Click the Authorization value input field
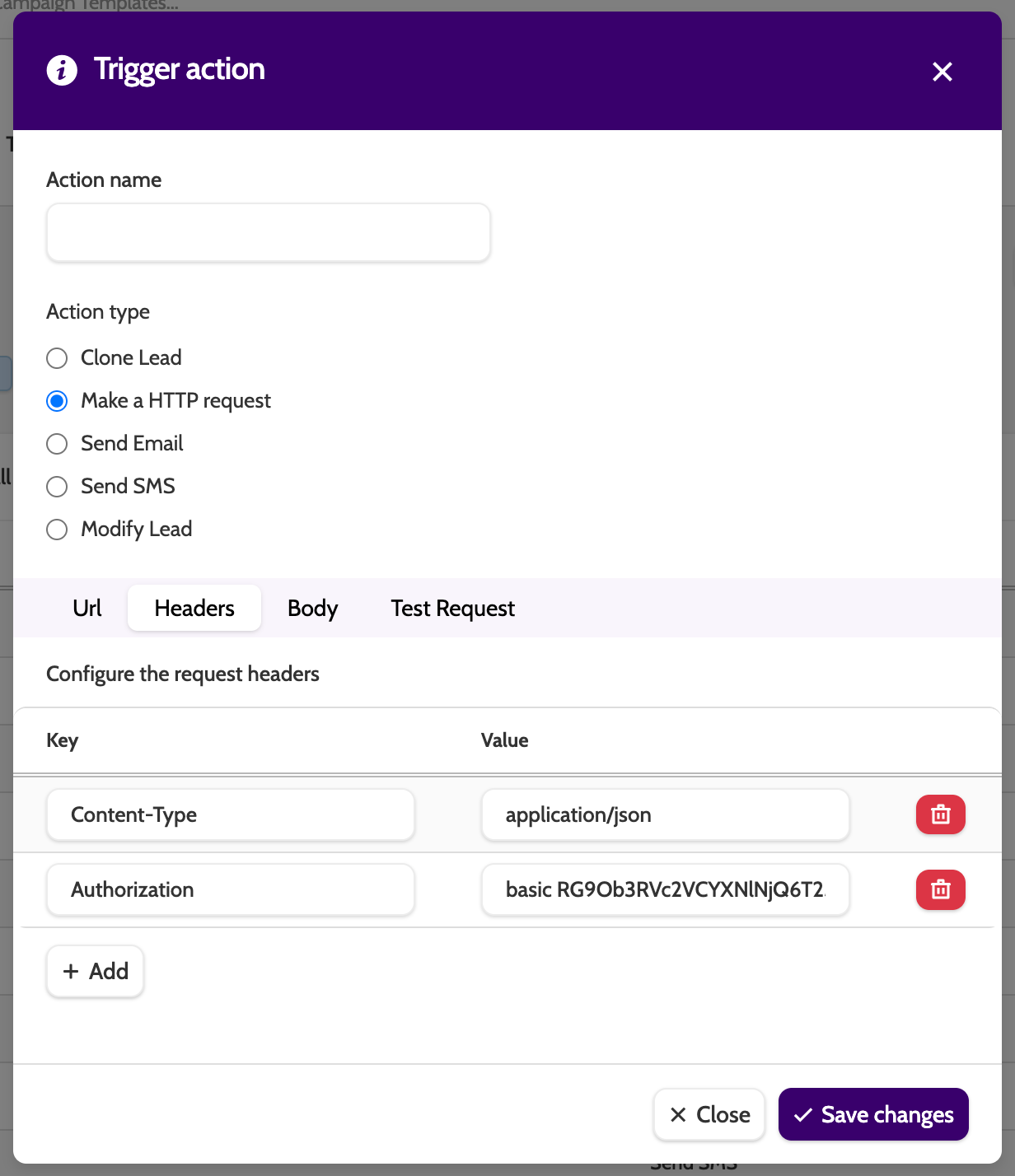The width and height of the screenshot is (1015, 1176). click(x=665, y=889)
